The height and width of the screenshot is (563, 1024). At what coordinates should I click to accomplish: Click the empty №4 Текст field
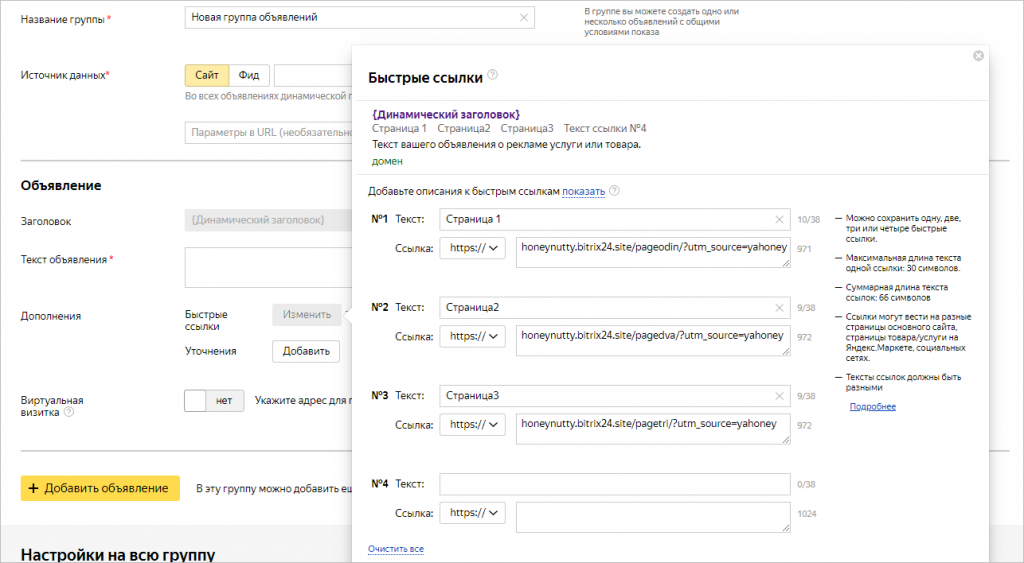[613, 484]
